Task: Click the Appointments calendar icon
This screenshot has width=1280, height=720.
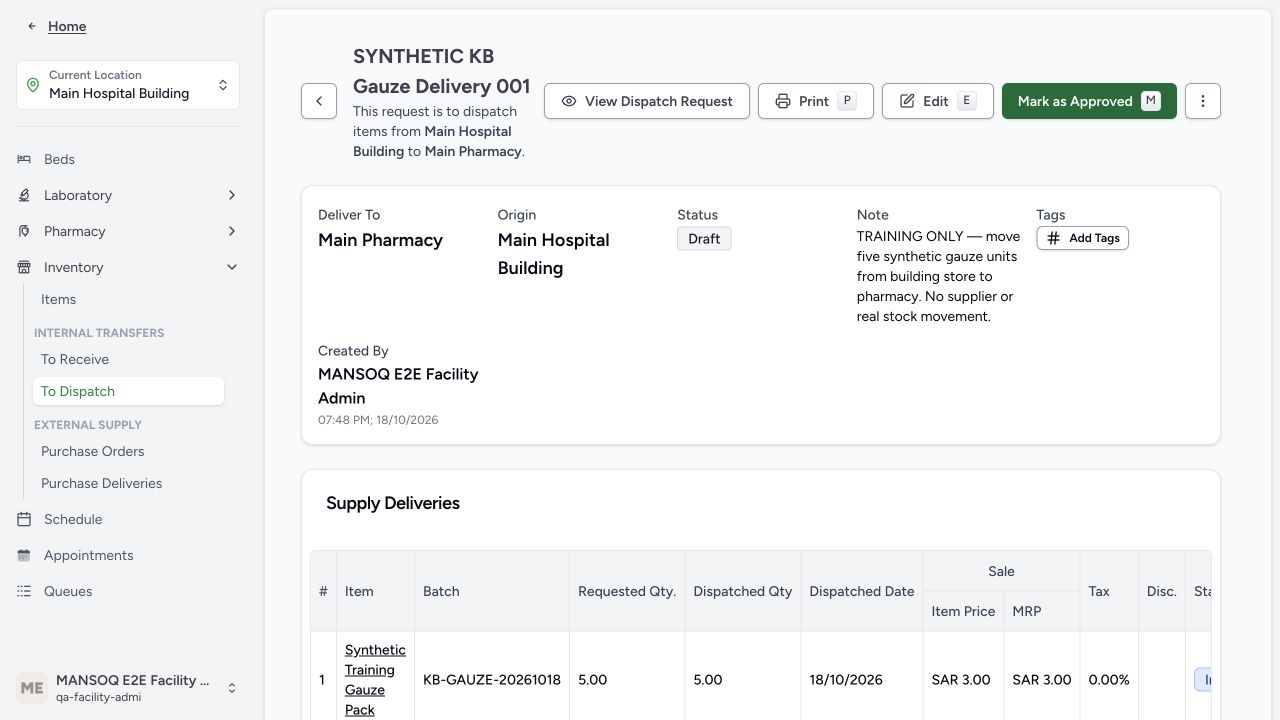Action: (x=24, y=555)
